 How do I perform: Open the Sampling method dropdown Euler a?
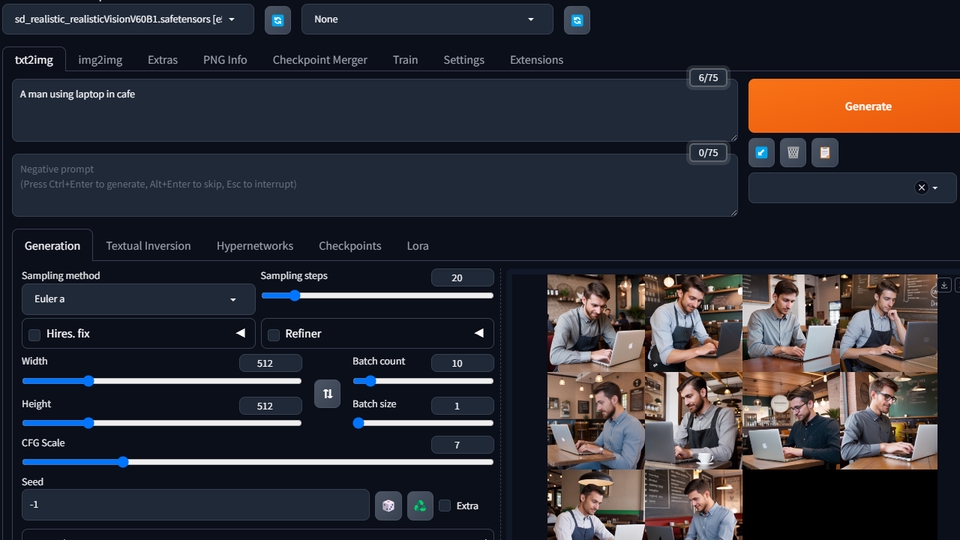138,299
